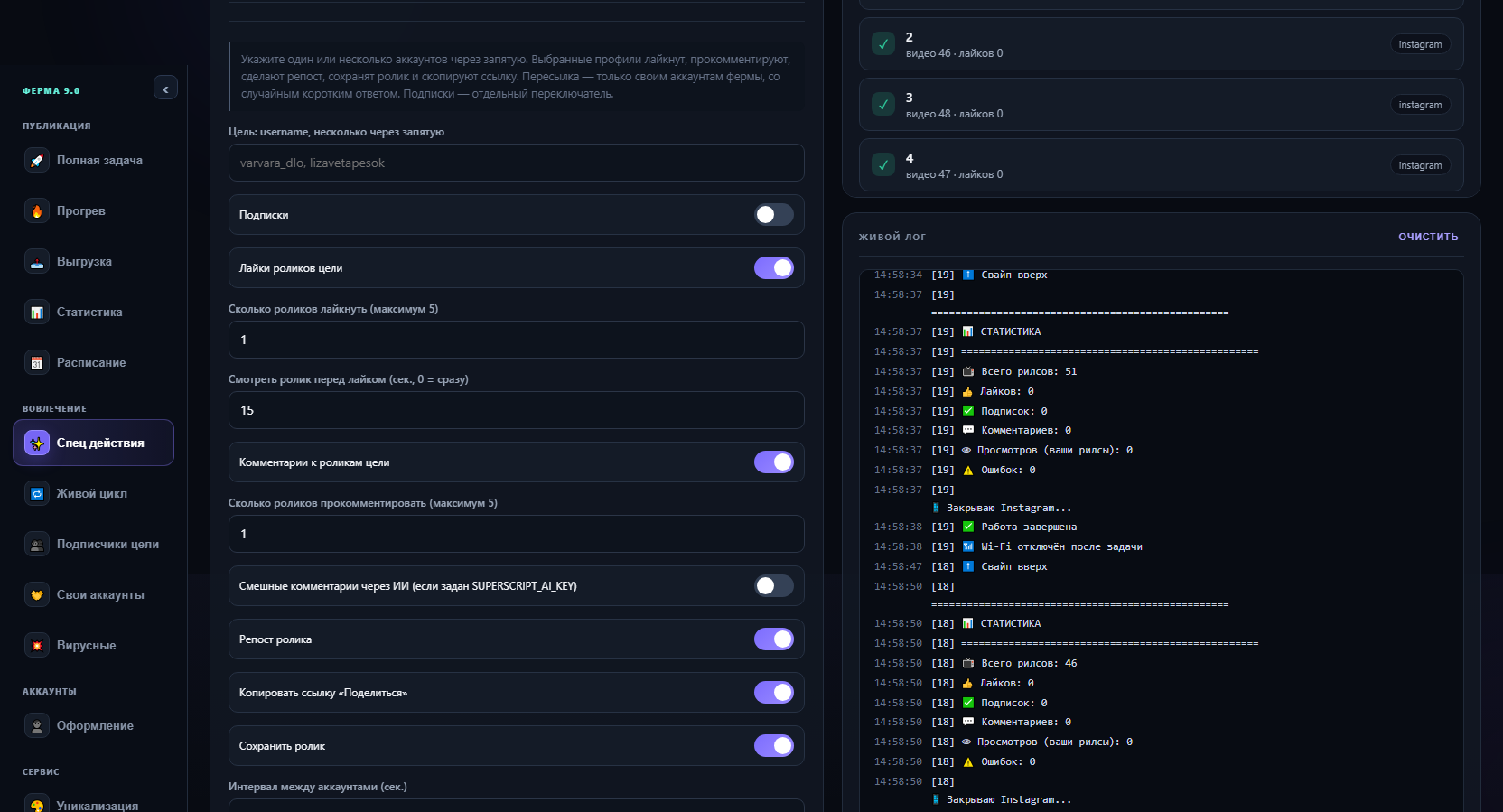Uncheck the checkbox for account 3
The image size is (1503, 812).
point(883,105)
